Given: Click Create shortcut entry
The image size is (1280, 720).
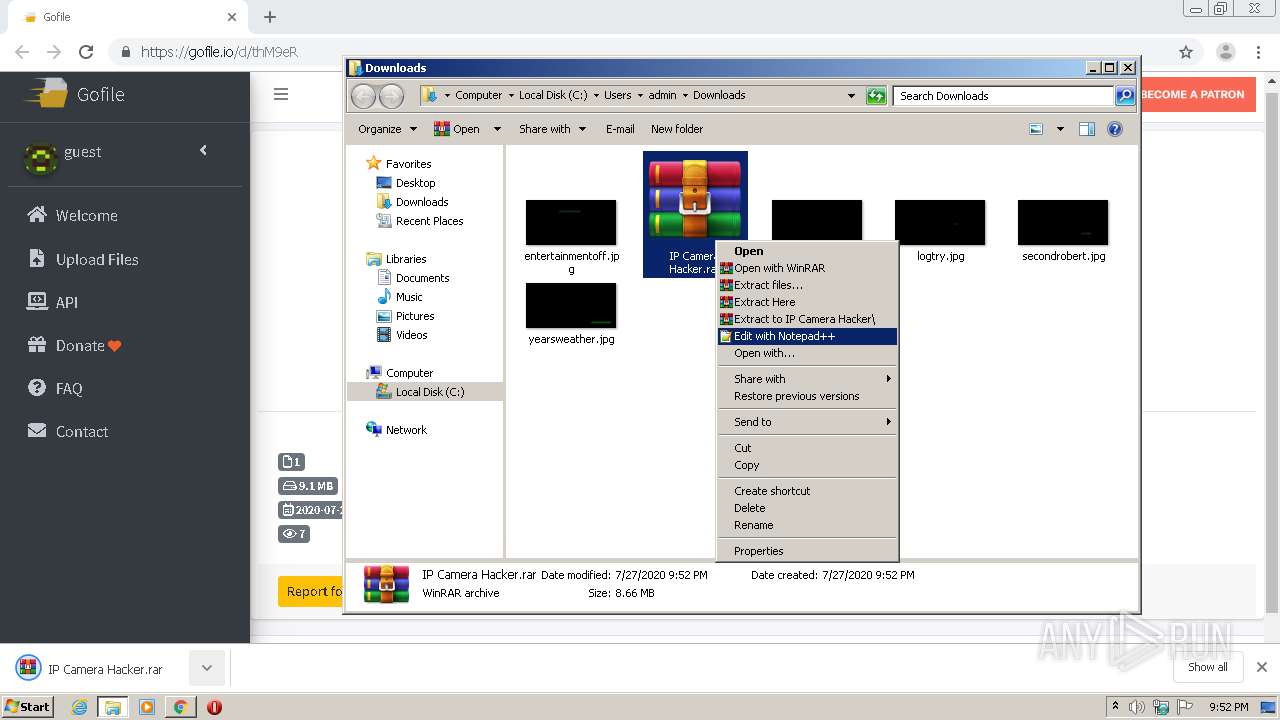Looking at the screenshot, I should click(807, 491).
